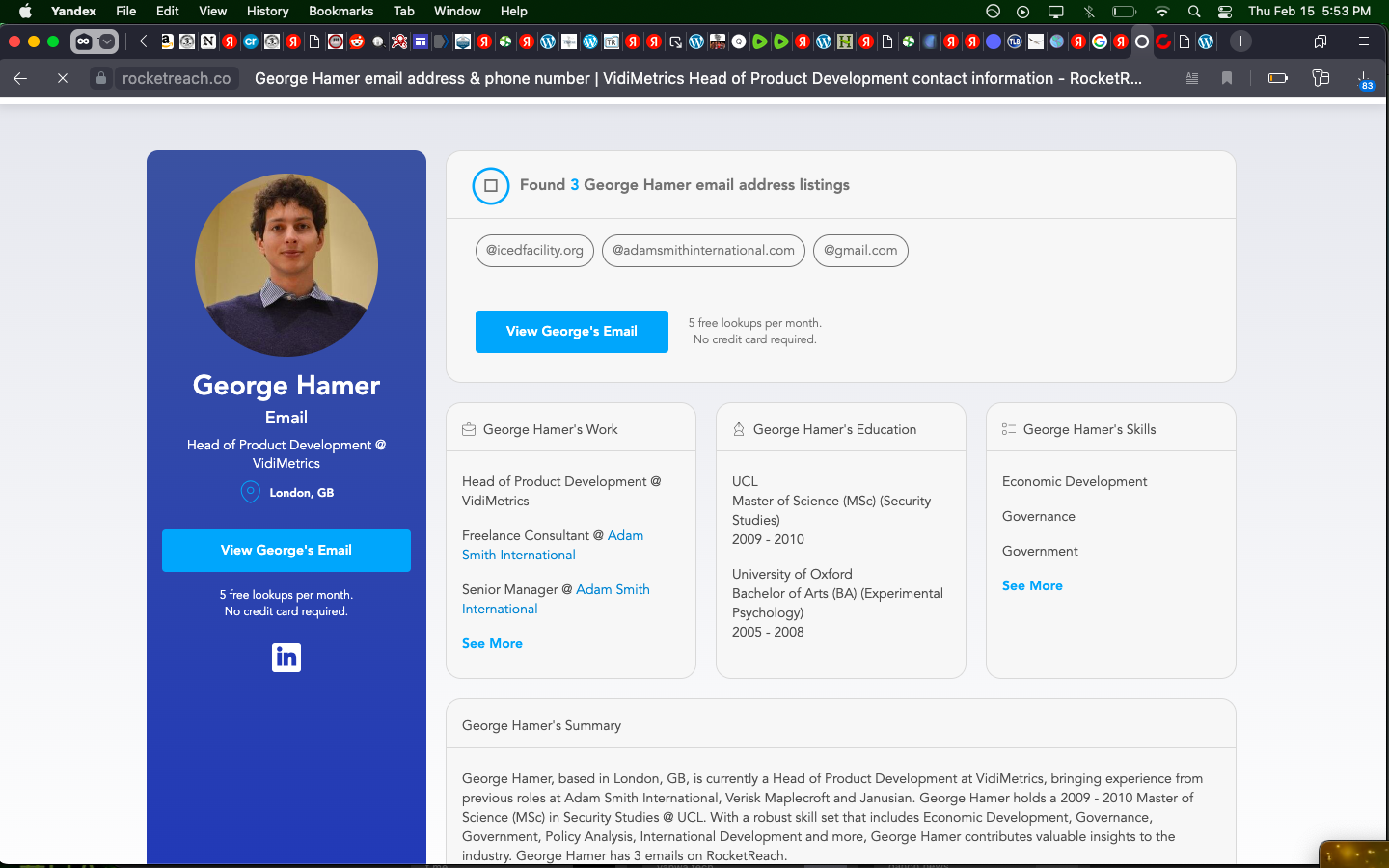Click 'George Hamer's Summary' heading

tap(541, 725)
